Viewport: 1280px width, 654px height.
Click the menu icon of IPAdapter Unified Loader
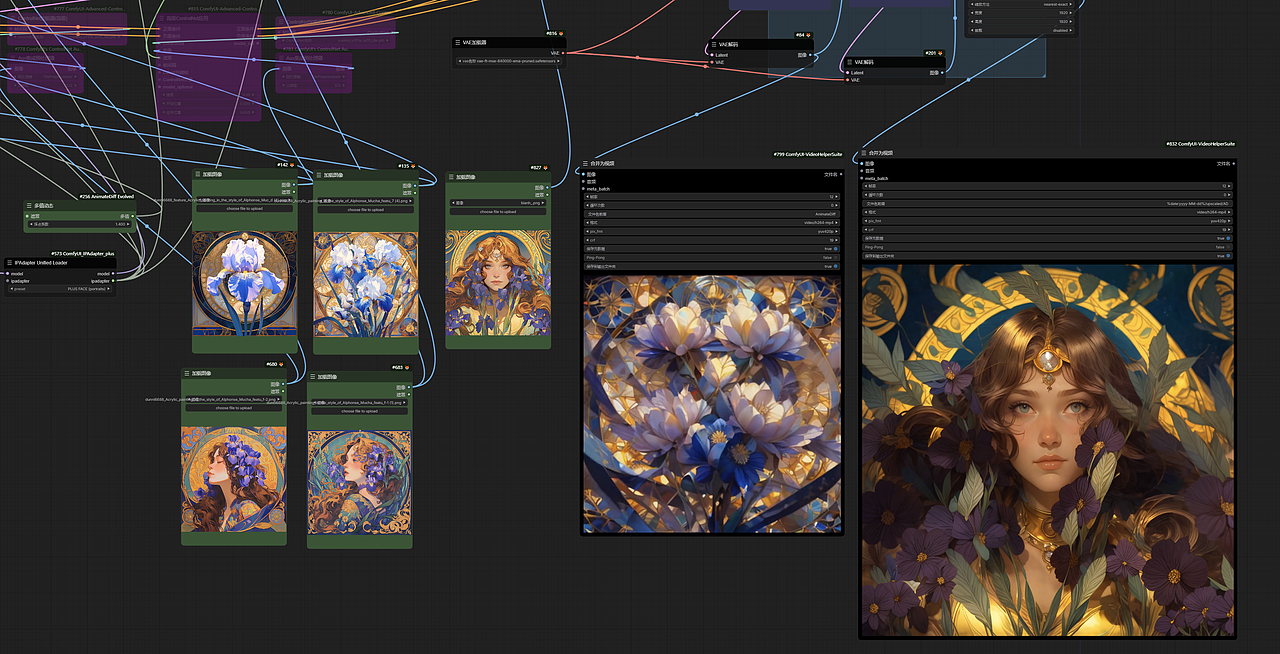10,263
